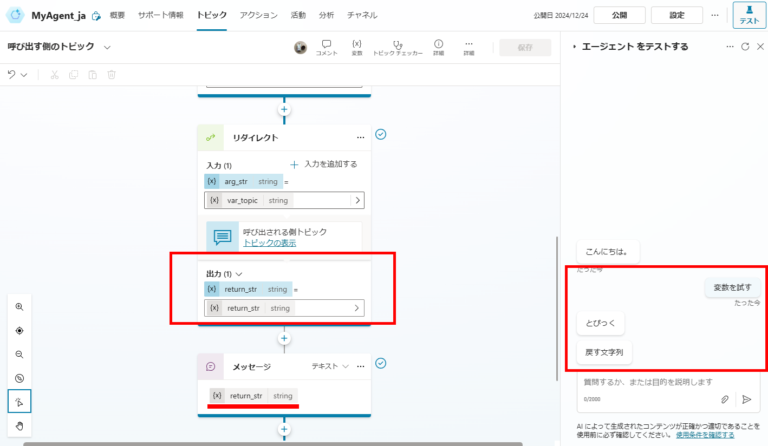Launch the トピック チェッカー topic checker
Image resolution: width=768 pixels, height=446 pixels.
(397, 47)
